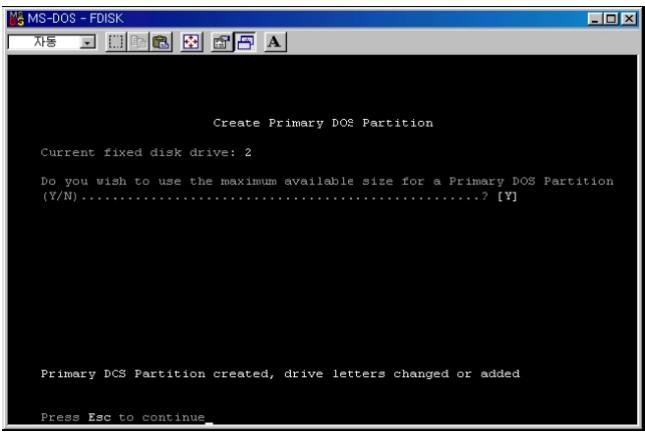This screenshot has height=434, width=645.
Task: Toggle Full screen mode icon
Action: click(191, 42)
